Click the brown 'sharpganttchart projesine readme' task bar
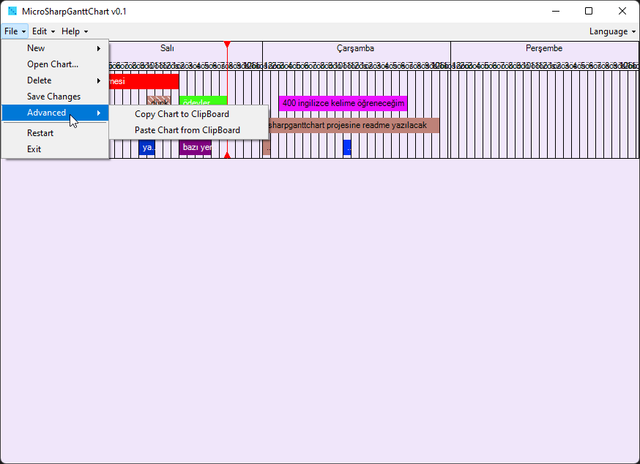The image size is (640, 464). click(350, 125)
